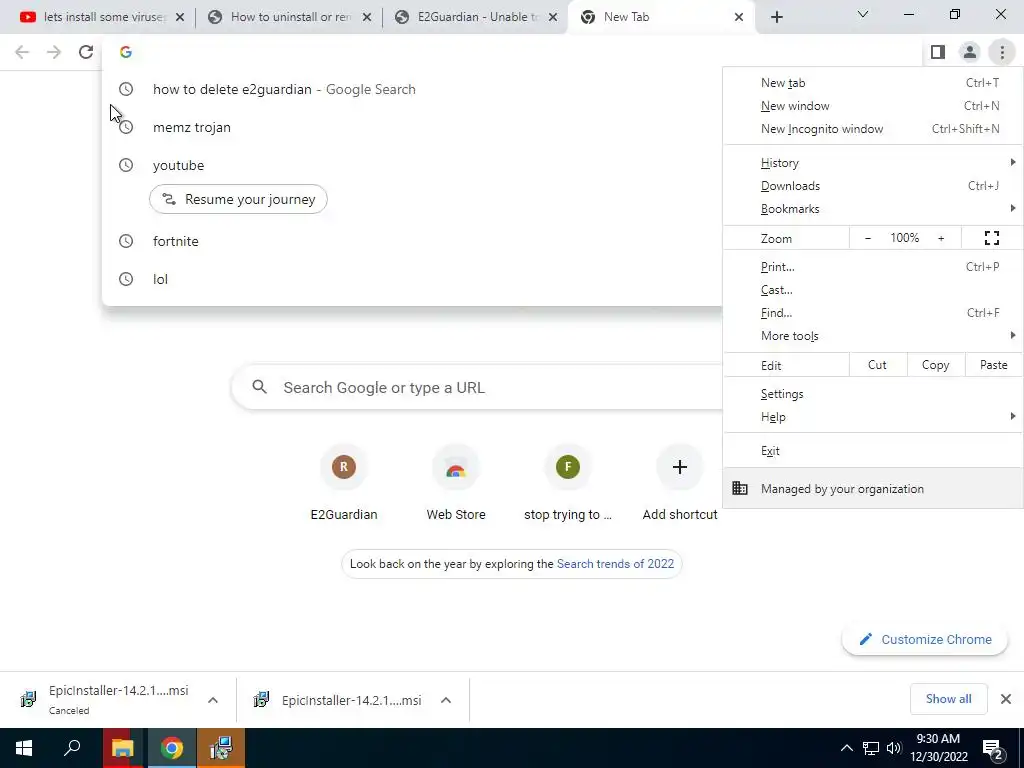Click the three-dot Chrome menu icon

click(x=1002, y=52)
